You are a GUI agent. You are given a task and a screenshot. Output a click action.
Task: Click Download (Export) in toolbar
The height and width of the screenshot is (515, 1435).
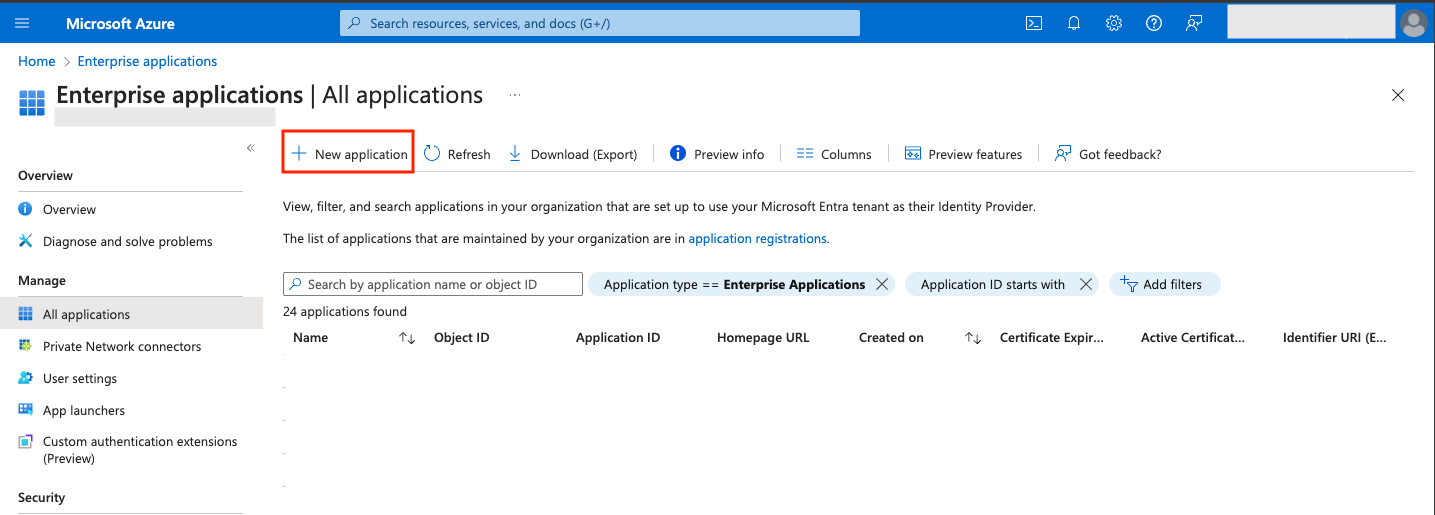(573, 154)
